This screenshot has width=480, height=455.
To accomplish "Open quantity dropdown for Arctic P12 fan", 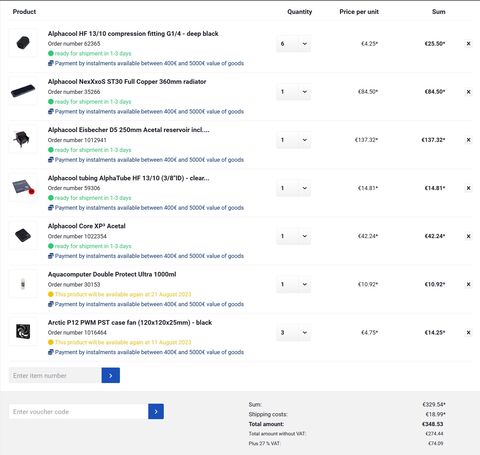I will [x=293, y=332].
